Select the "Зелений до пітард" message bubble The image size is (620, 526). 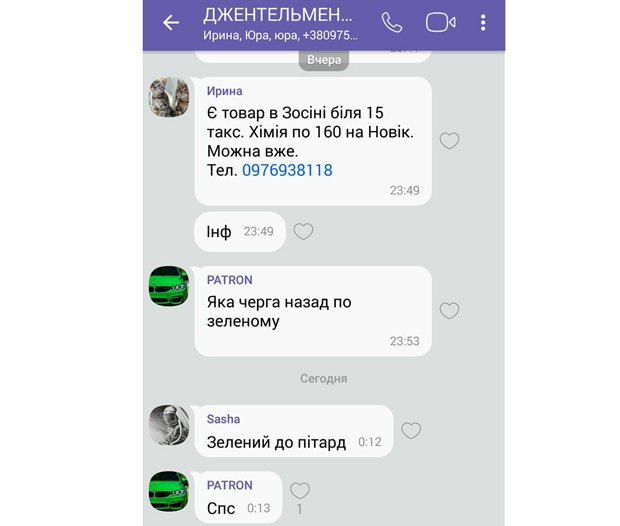point(294,431)
